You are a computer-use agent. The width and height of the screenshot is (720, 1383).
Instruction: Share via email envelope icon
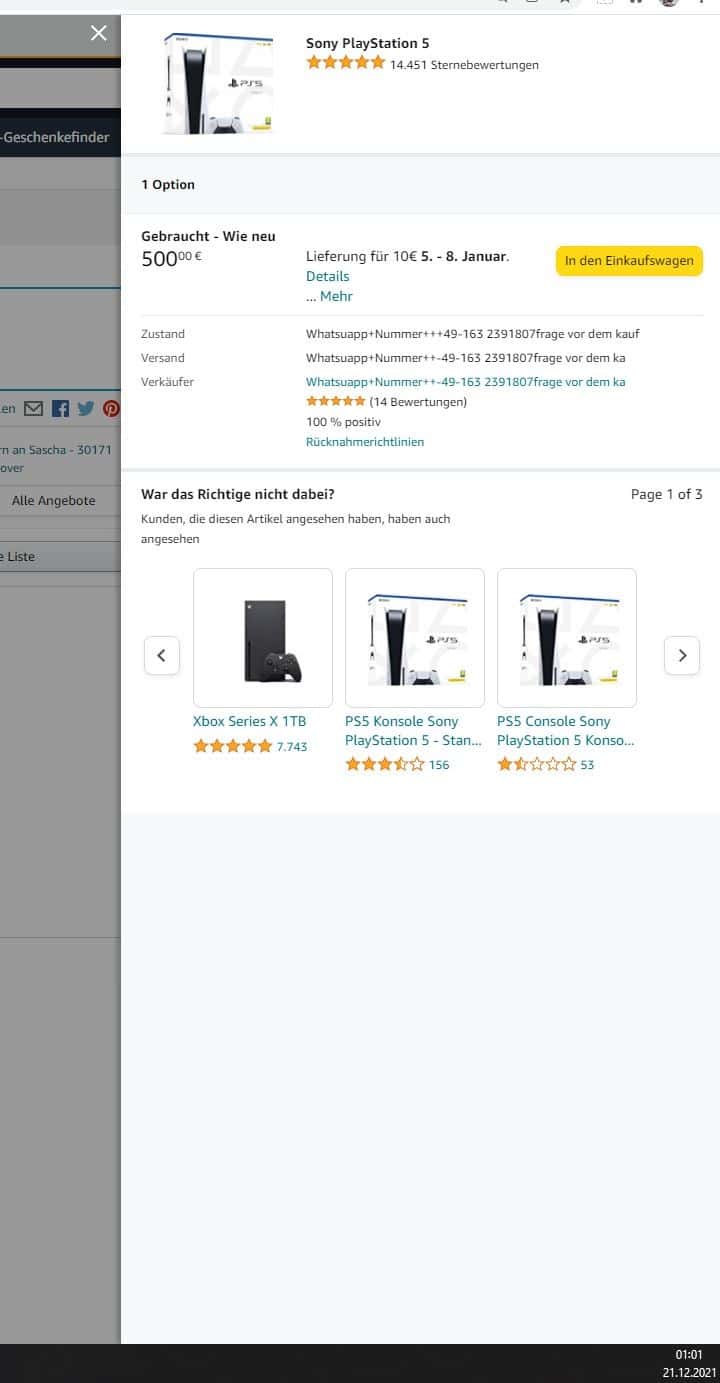pyautogui.click(x=34, y=408)
